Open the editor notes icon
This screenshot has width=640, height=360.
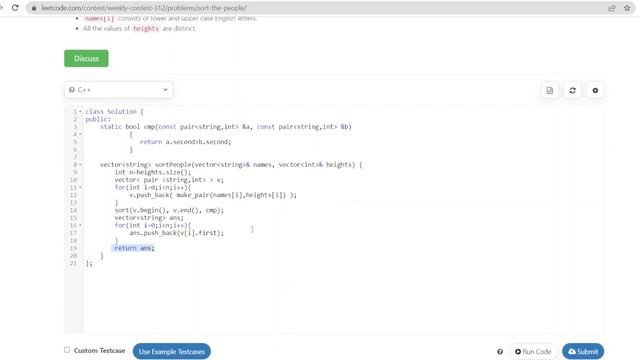point(549,90)
